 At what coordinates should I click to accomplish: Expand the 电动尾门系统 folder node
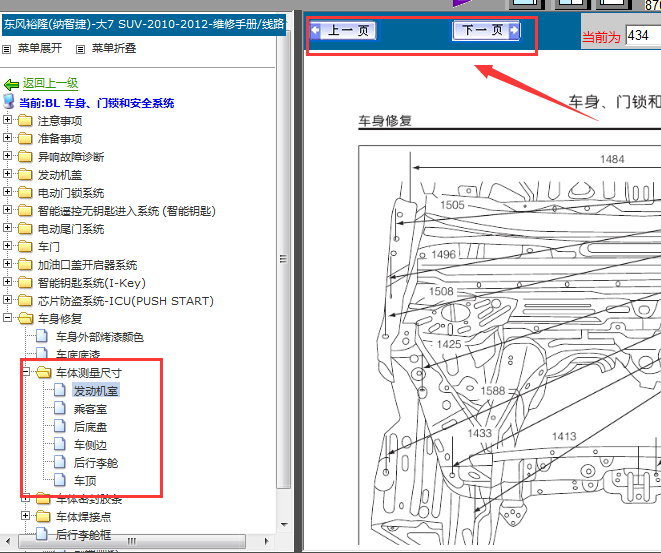[x=7, y=228]
